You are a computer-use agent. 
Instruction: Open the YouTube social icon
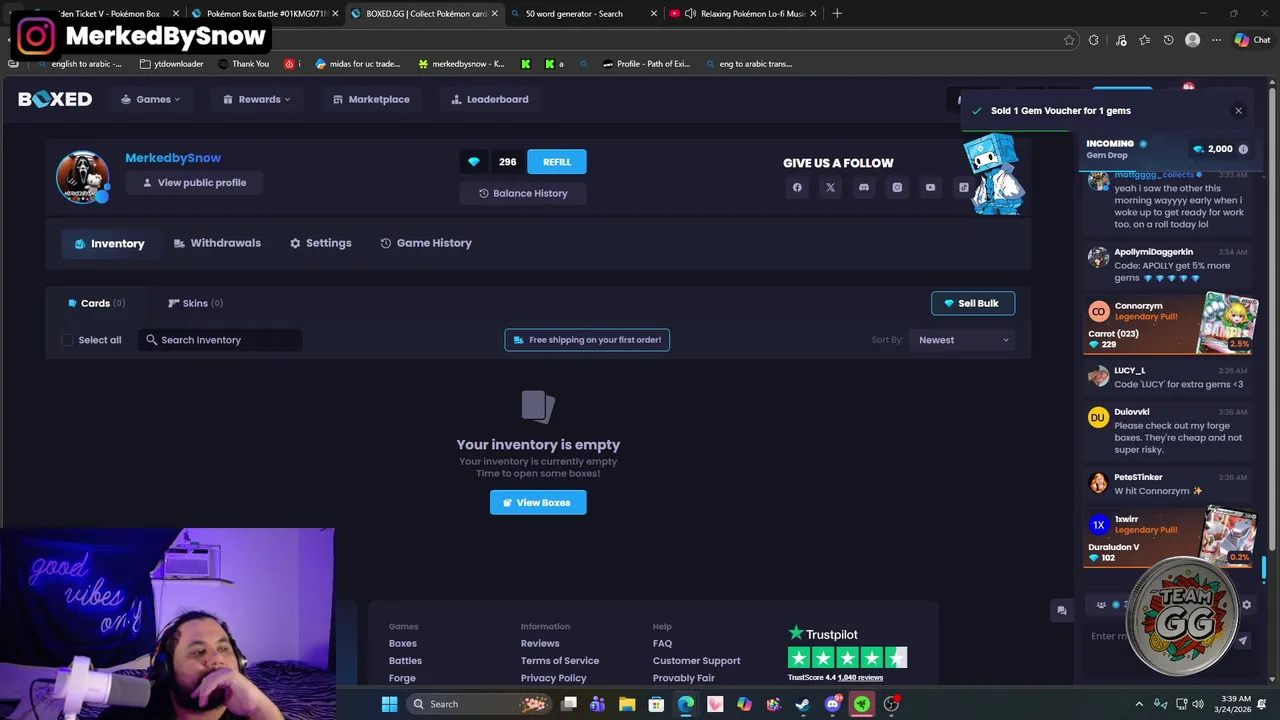tap(930, 187)
